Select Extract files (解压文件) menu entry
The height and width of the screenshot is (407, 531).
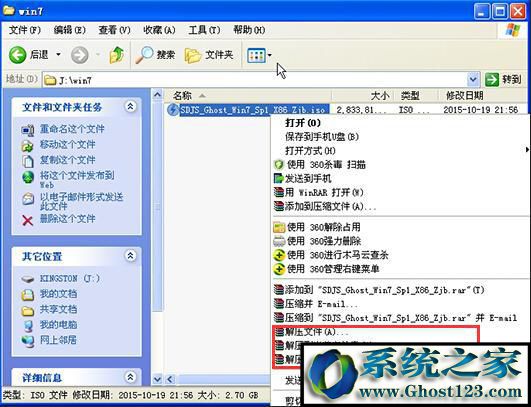(x=312, y=332)
